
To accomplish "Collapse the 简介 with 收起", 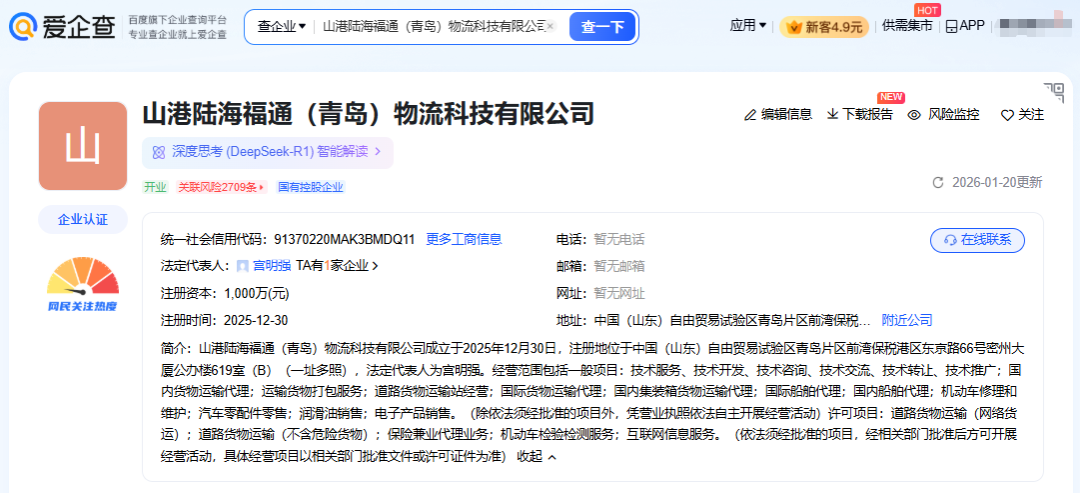I will (x=537, y=457).
